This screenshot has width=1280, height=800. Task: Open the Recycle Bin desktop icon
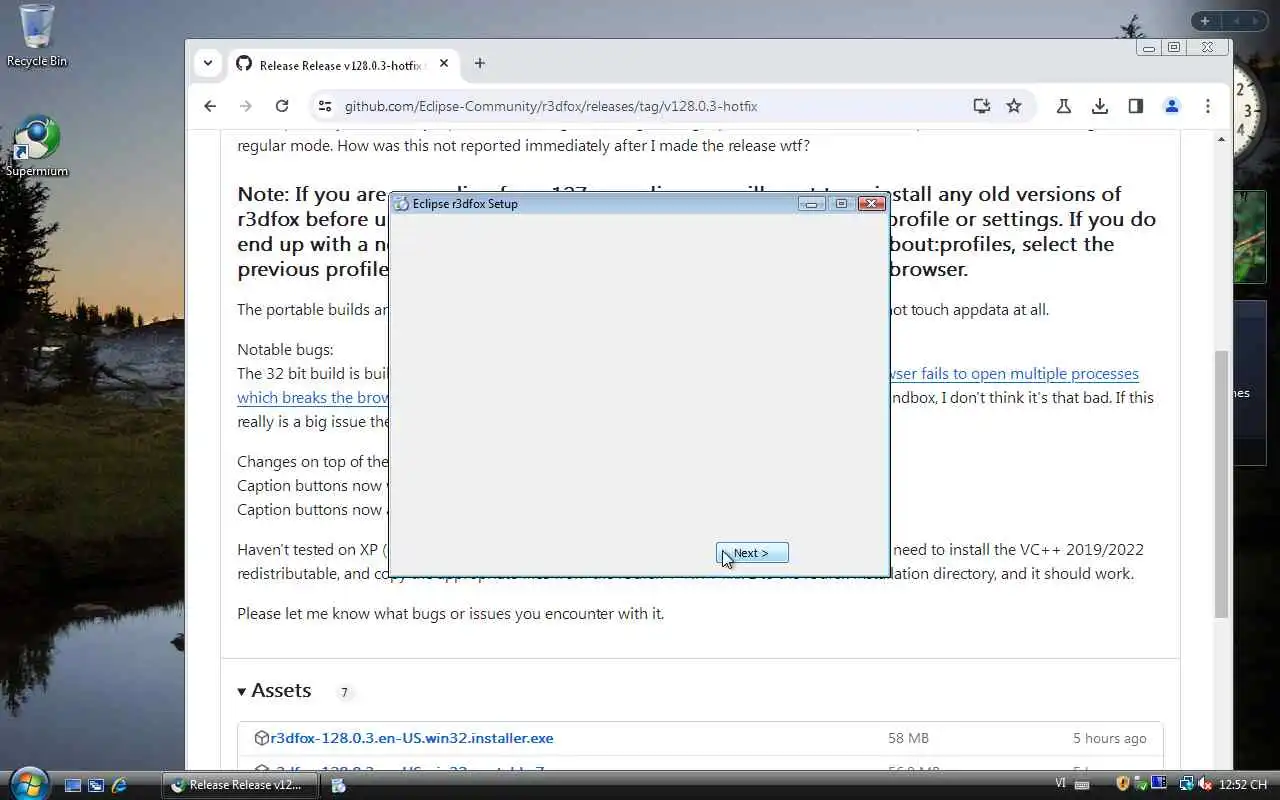(x=37, y=36)
